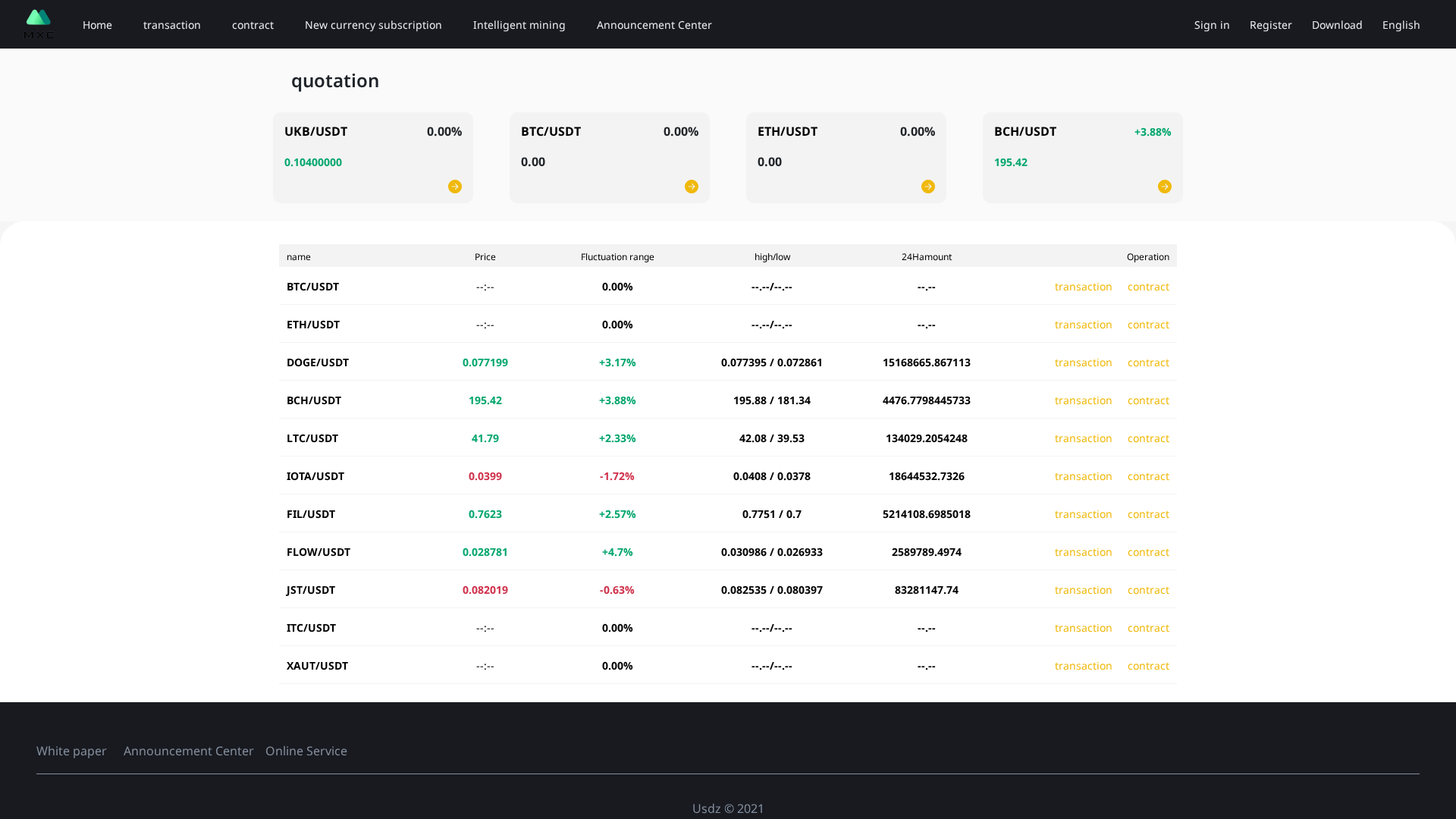
Task: Click transaction link for LTC/USDT row
Action: (1083, 438)
